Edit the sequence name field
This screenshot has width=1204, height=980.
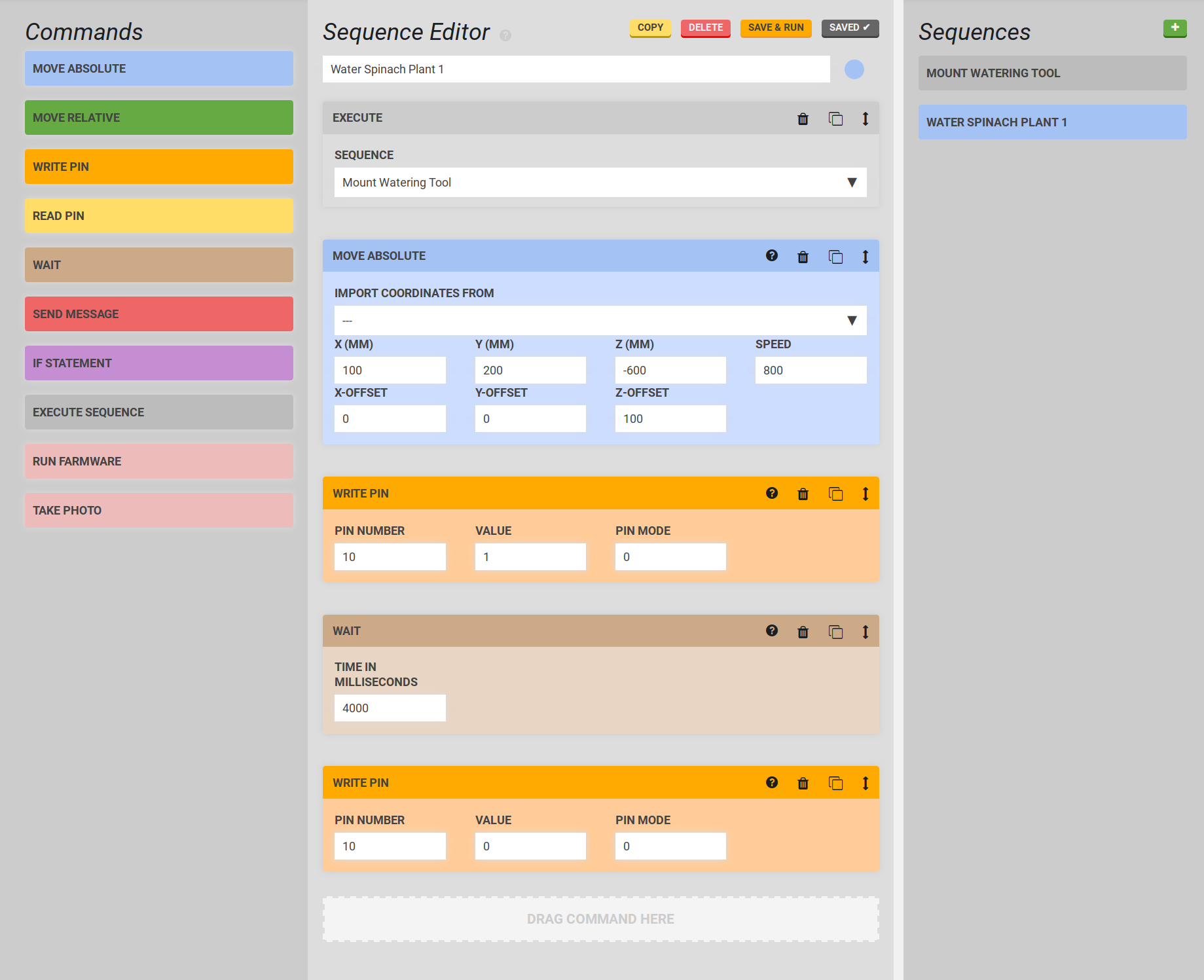coord(575,69)
